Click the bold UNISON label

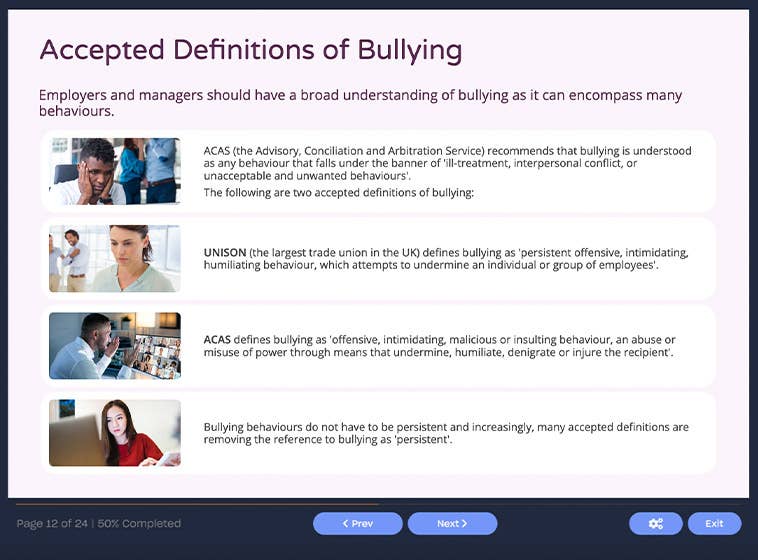[x=226, y=252]
